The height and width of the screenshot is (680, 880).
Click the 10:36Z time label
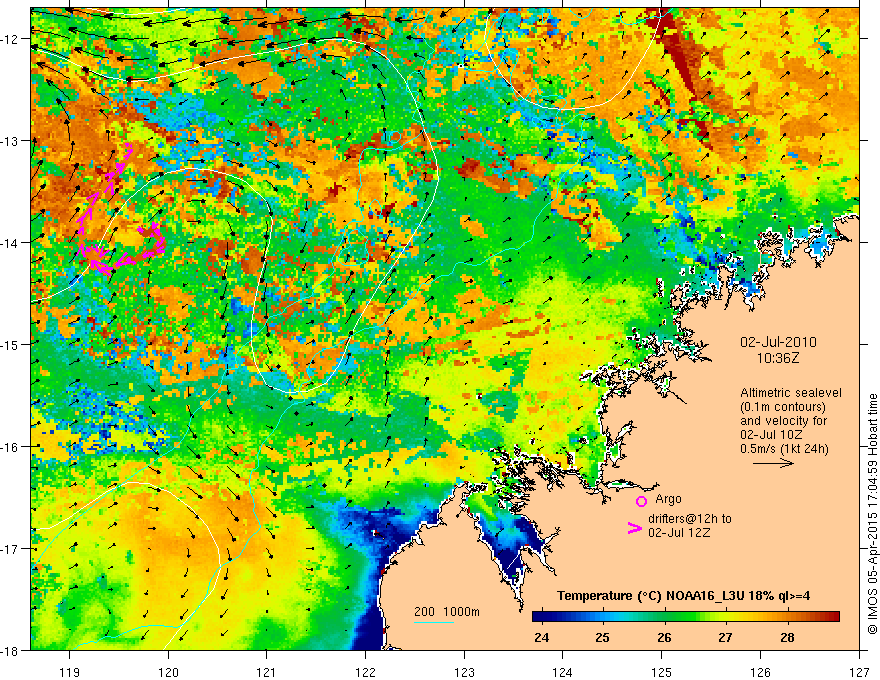777,358
